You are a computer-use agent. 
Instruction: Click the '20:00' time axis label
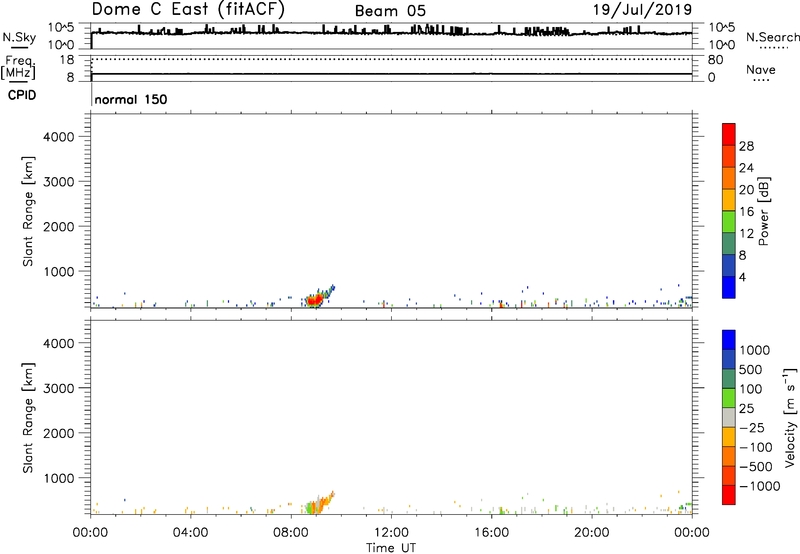(x=592, y=533)
